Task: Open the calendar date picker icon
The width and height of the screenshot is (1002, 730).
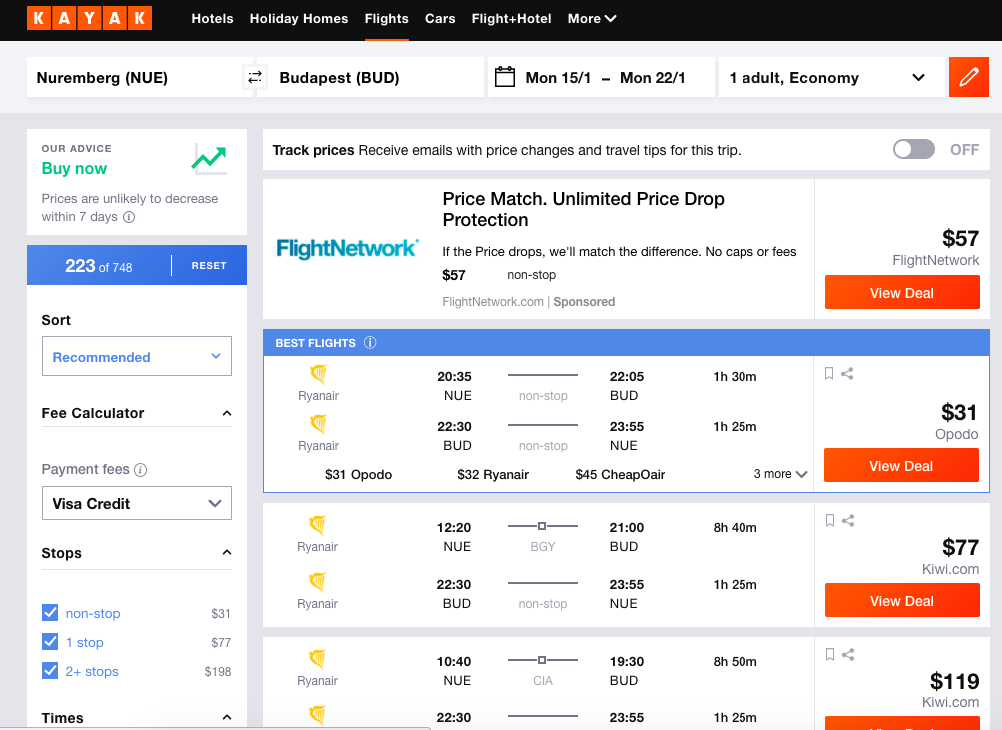Action: point(505,77)
